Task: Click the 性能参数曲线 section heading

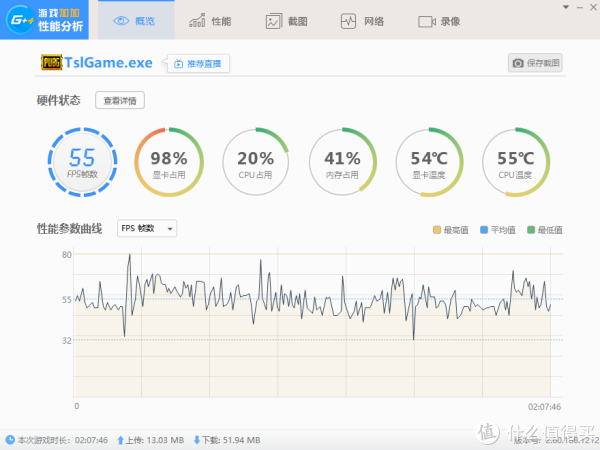Action: 69,229
